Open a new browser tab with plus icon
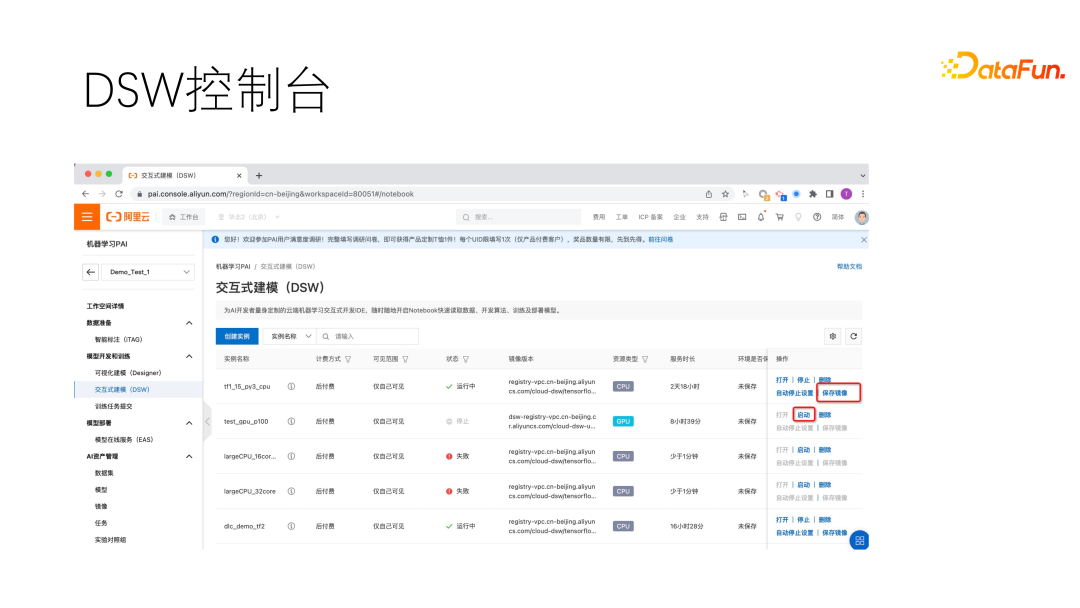 [259, 176]
